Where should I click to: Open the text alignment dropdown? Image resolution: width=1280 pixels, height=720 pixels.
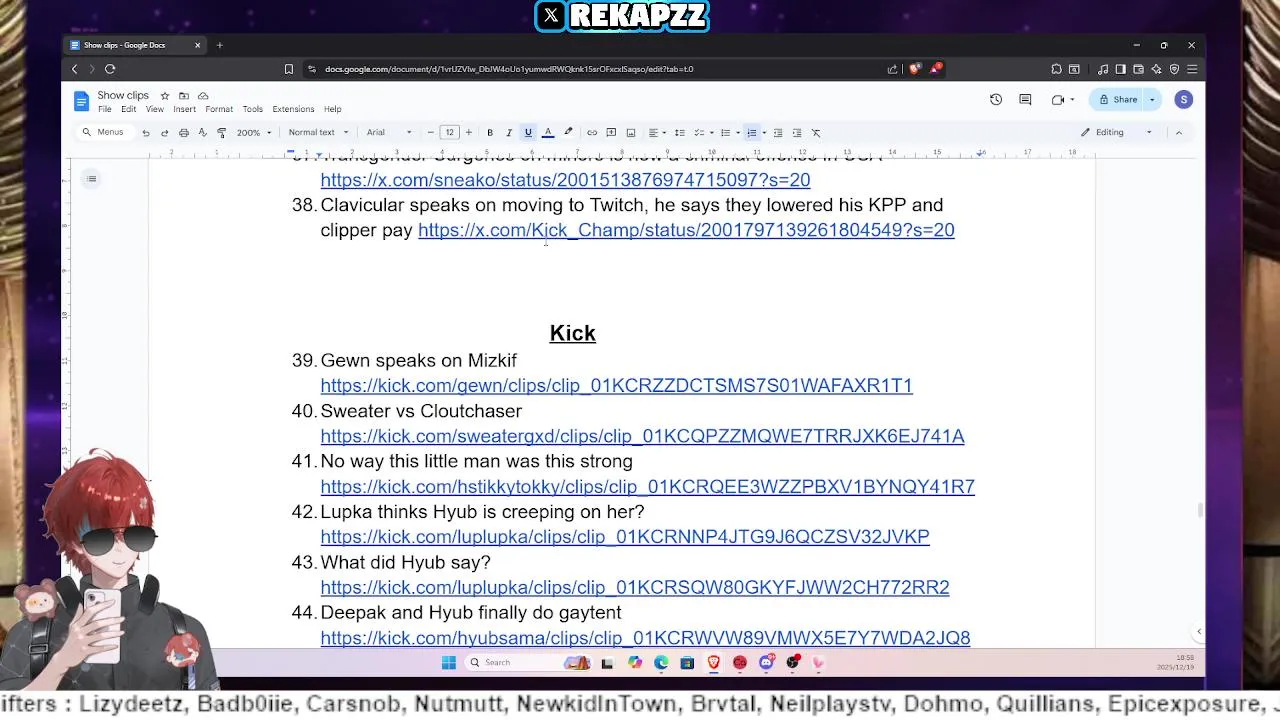(656, 133)
